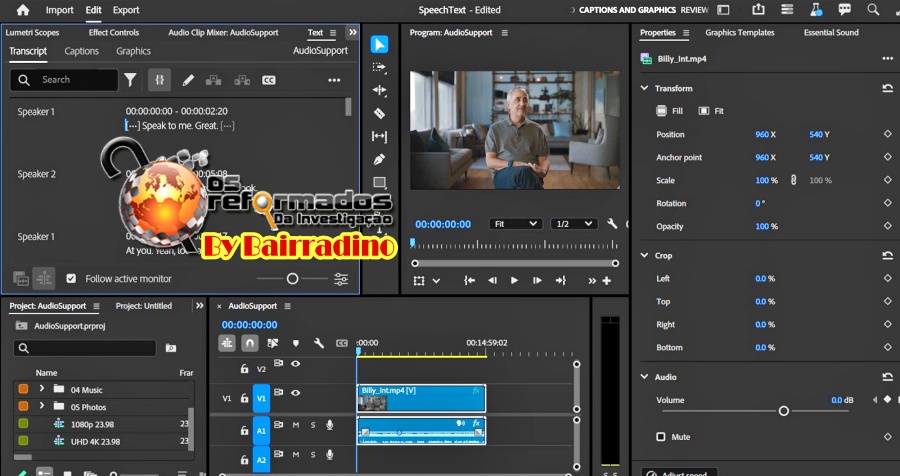Add a marker in the timeline
The width and height of the screenshot is (900, 476).
point(296,343)
